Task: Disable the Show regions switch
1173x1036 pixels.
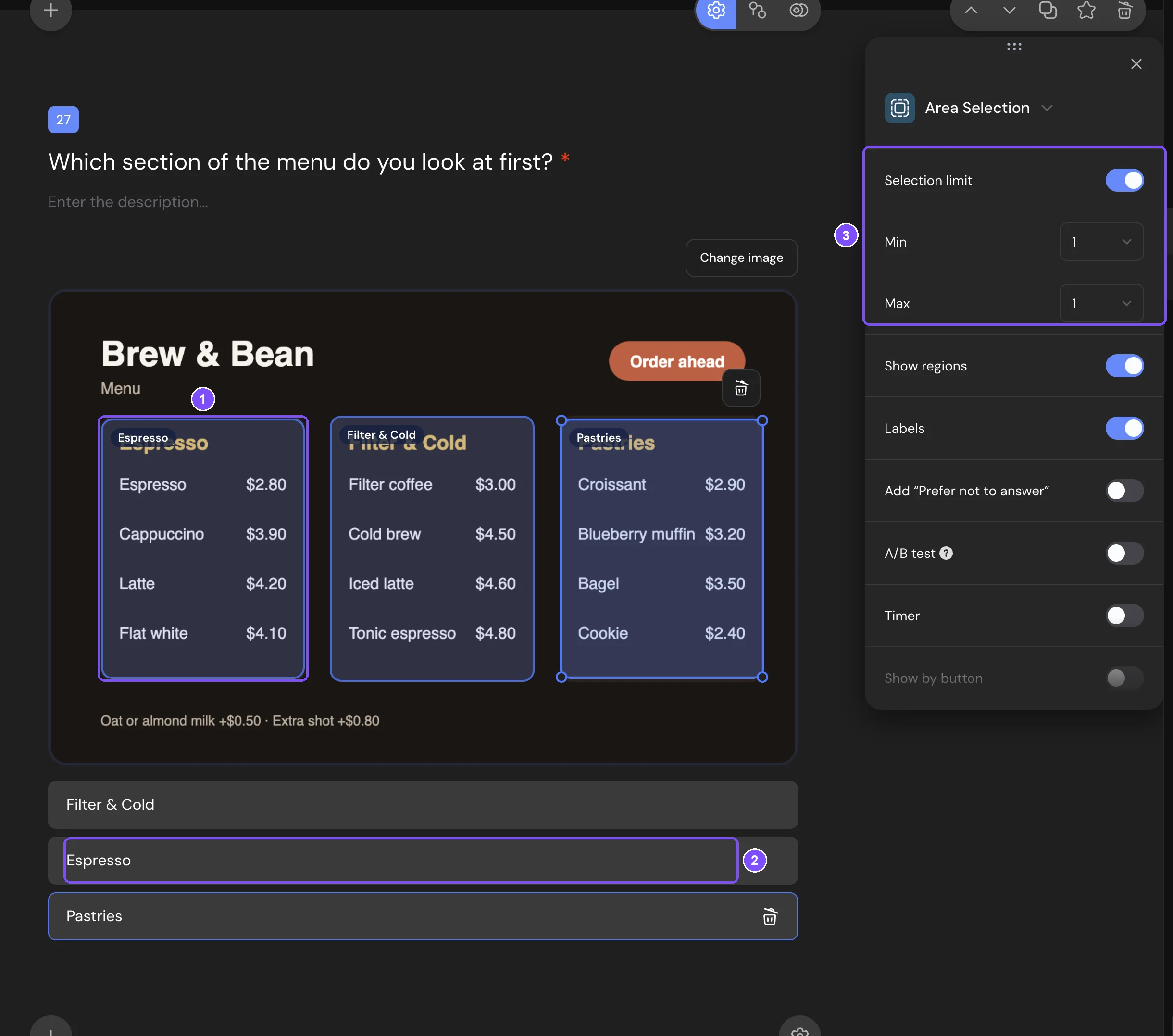Action: click(x=1124, y=365)
